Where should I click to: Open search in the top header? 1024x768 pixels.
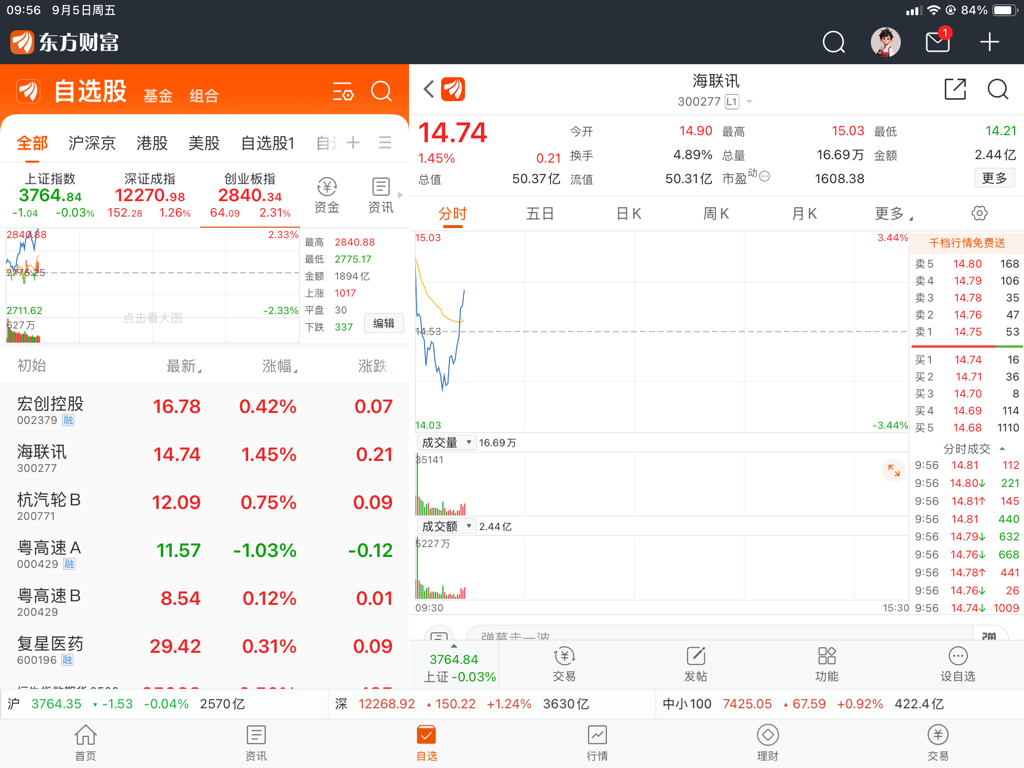click(x=833, y=42)
